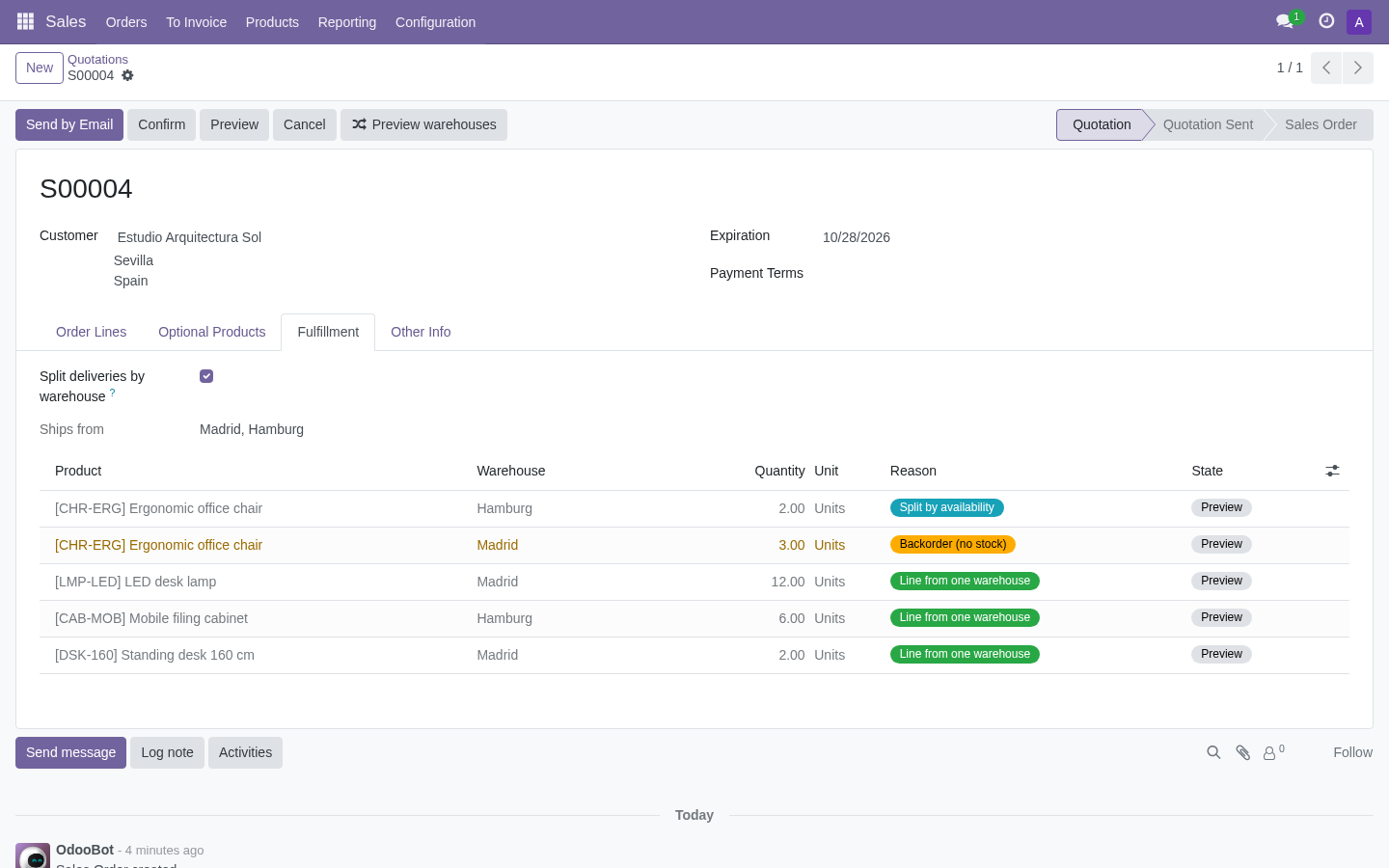Image resolution: width=1389 pixels, height=868 pixels.
Task: Click Send message in chatter
Action: click(x=70, y=752)
